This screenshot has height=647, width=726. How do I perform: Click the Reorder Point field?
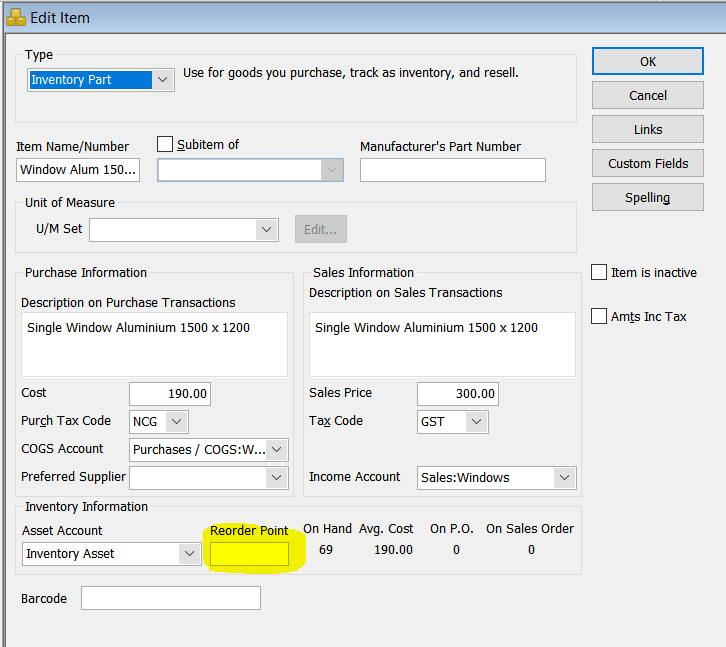[x=249, y=554]
